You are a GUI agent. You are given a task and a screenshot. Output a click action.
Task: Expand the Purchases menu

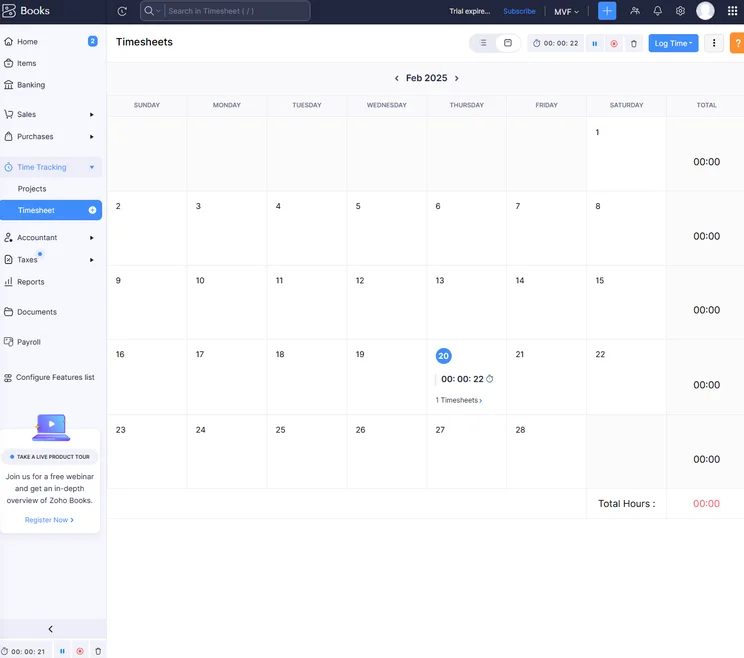51,137
